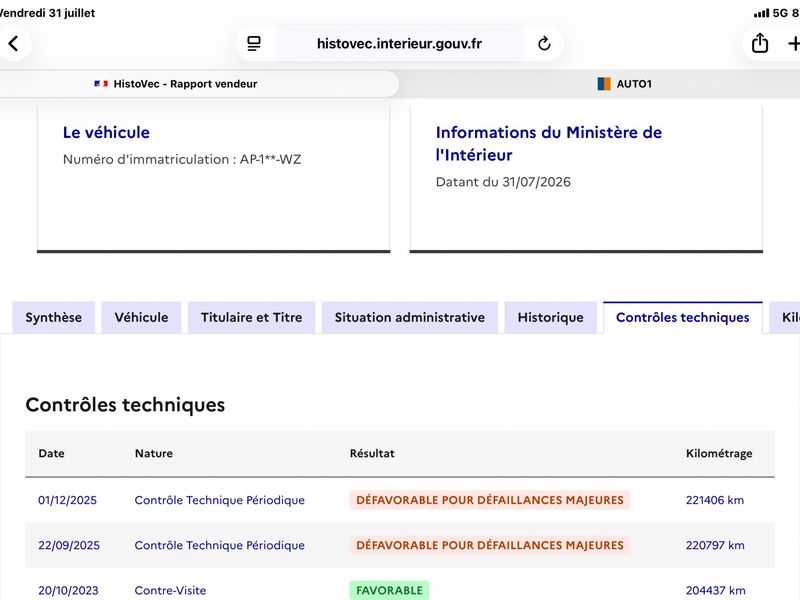Screen dimensions: 800x600
Task: Click mileage 220797 km
Action: [x=715, y=545]
